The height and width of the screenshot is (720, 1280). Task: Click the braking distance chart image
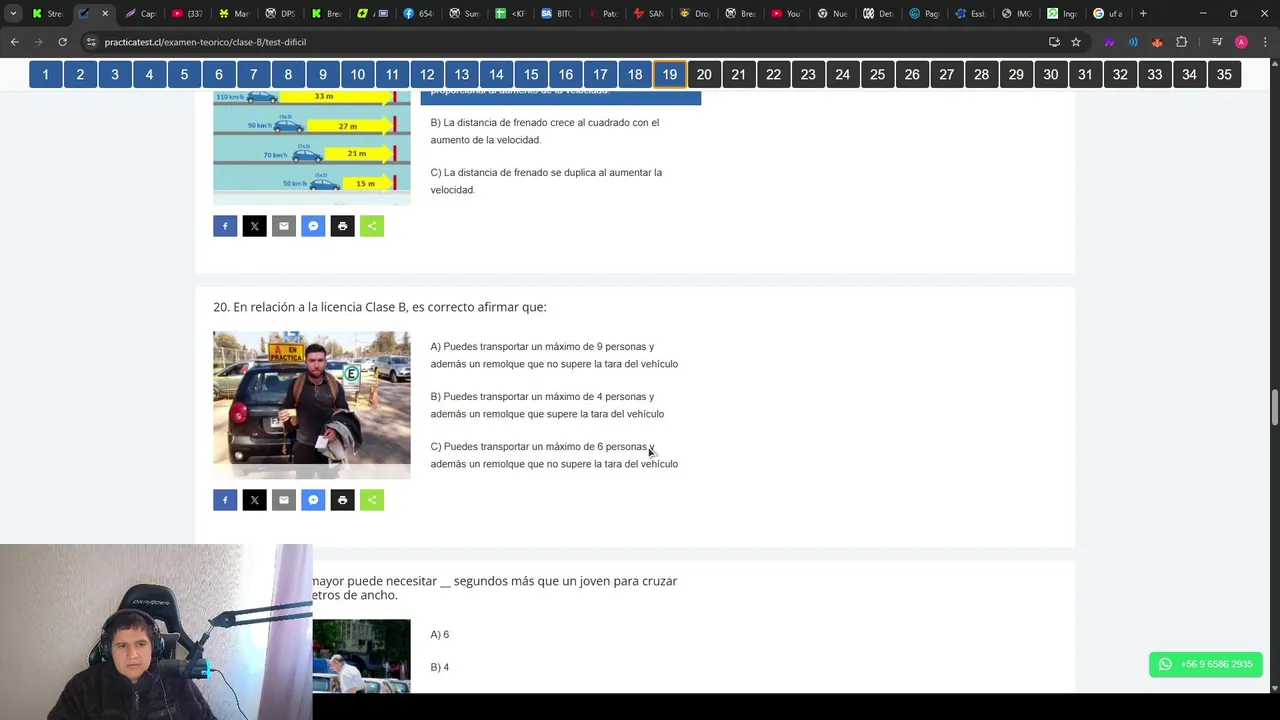pos(312,148)
